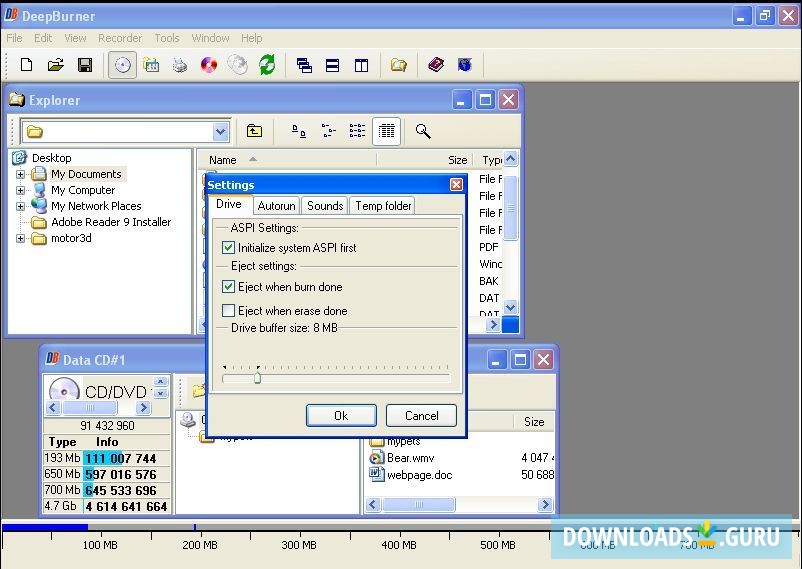Click Explorer file list scroll up arrow
The height and width of the screenshot is (569, 802).
click(510, 159)
